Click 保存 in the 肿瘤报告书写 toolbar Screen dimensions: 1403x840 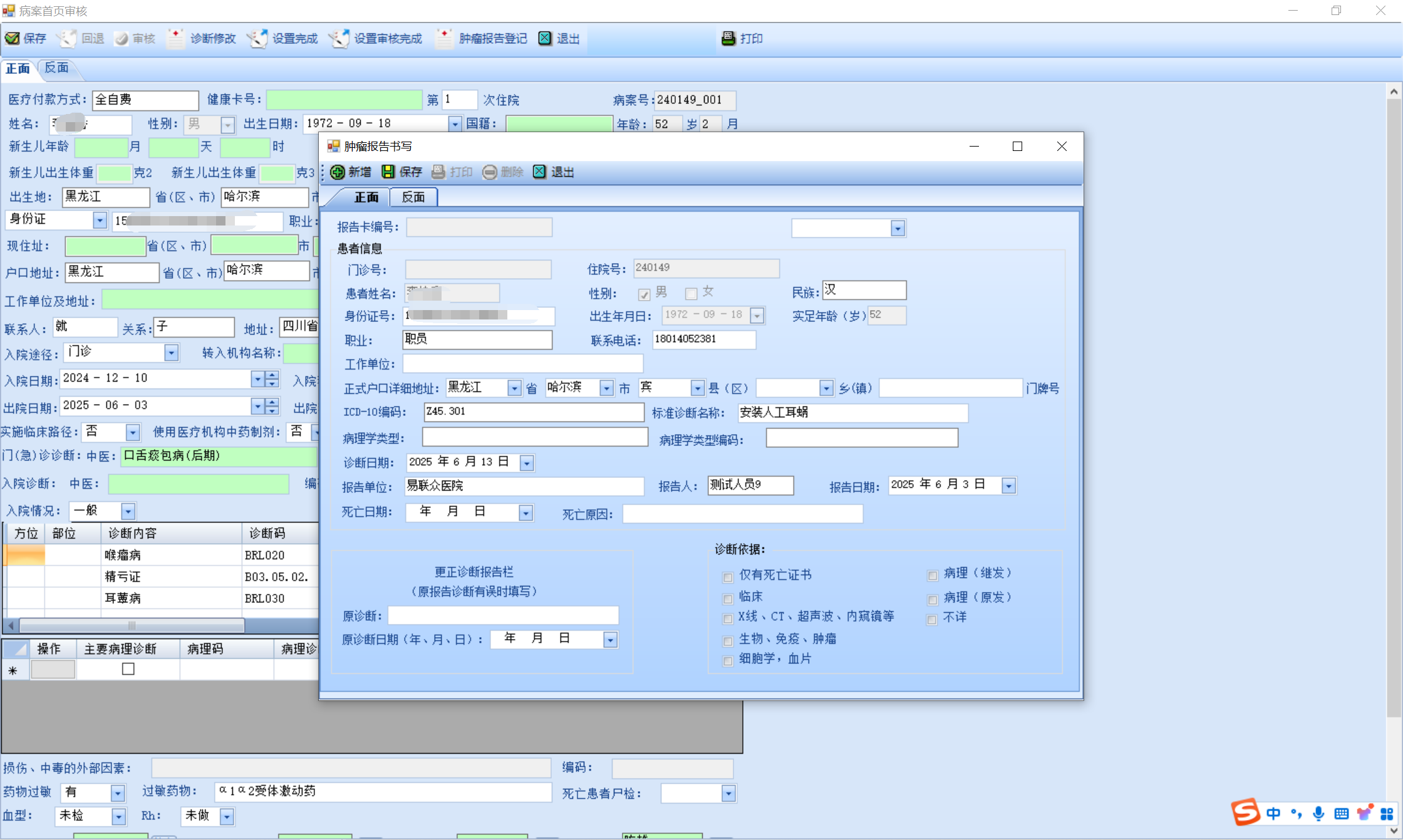(x=402, y=172)
